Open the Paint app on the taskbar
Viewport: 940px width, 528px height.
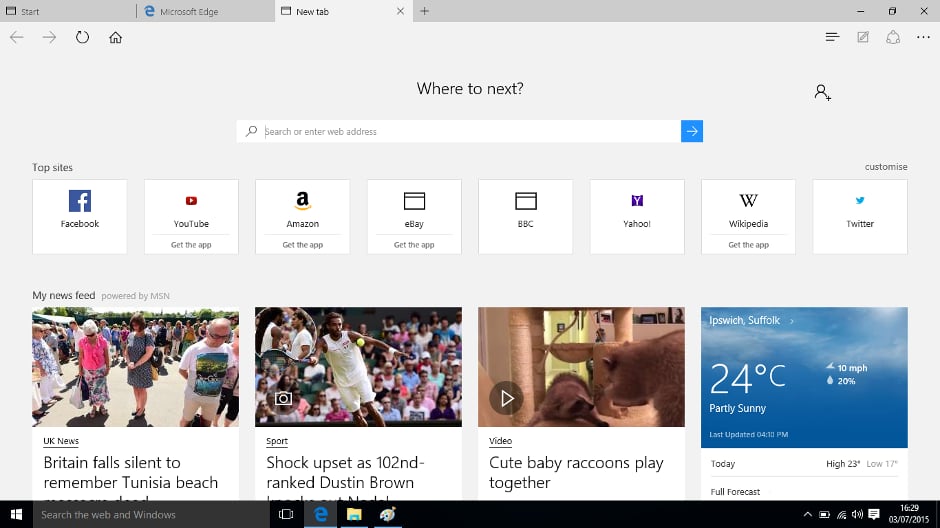coord(388,514)
